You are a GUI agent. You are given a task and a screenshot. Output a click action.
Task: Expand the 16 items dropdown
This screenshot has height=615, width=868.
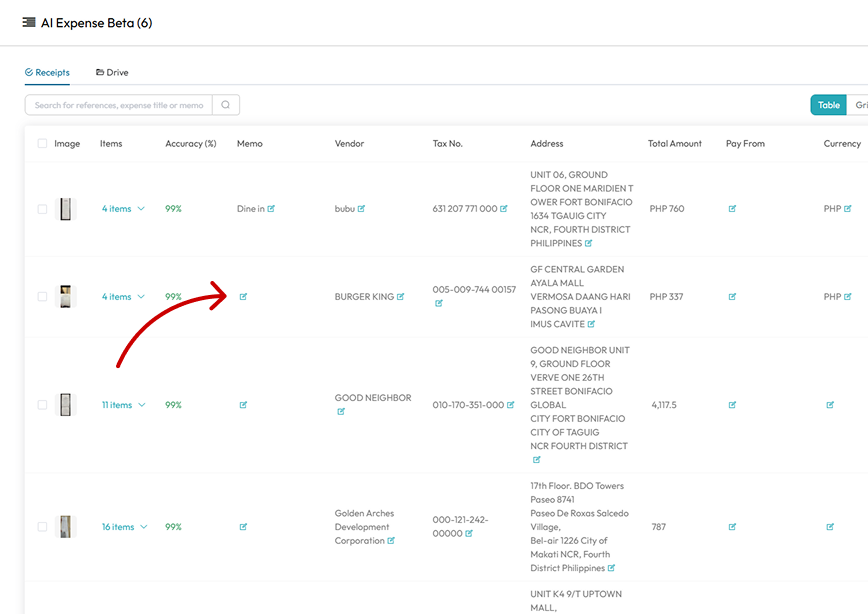pyautogui.click(x=124, y=527)
